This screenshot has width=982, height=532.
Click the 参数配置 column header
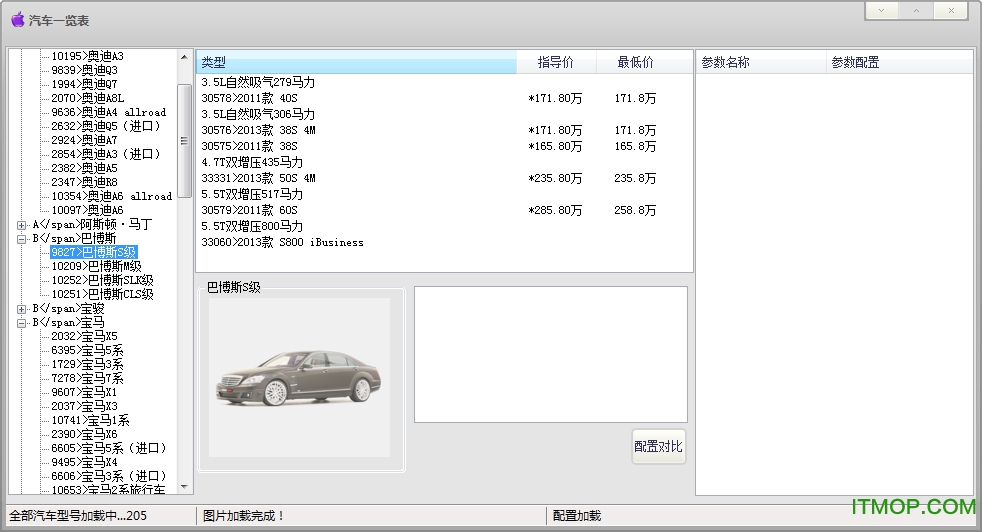click(x=855, y=63)
